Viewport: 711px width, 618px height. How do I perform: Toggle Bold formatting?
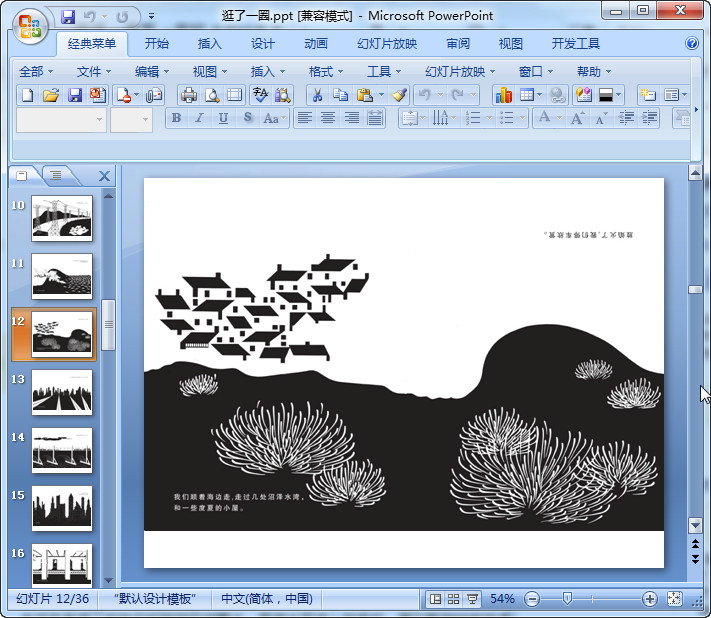[x=177, y=118]
